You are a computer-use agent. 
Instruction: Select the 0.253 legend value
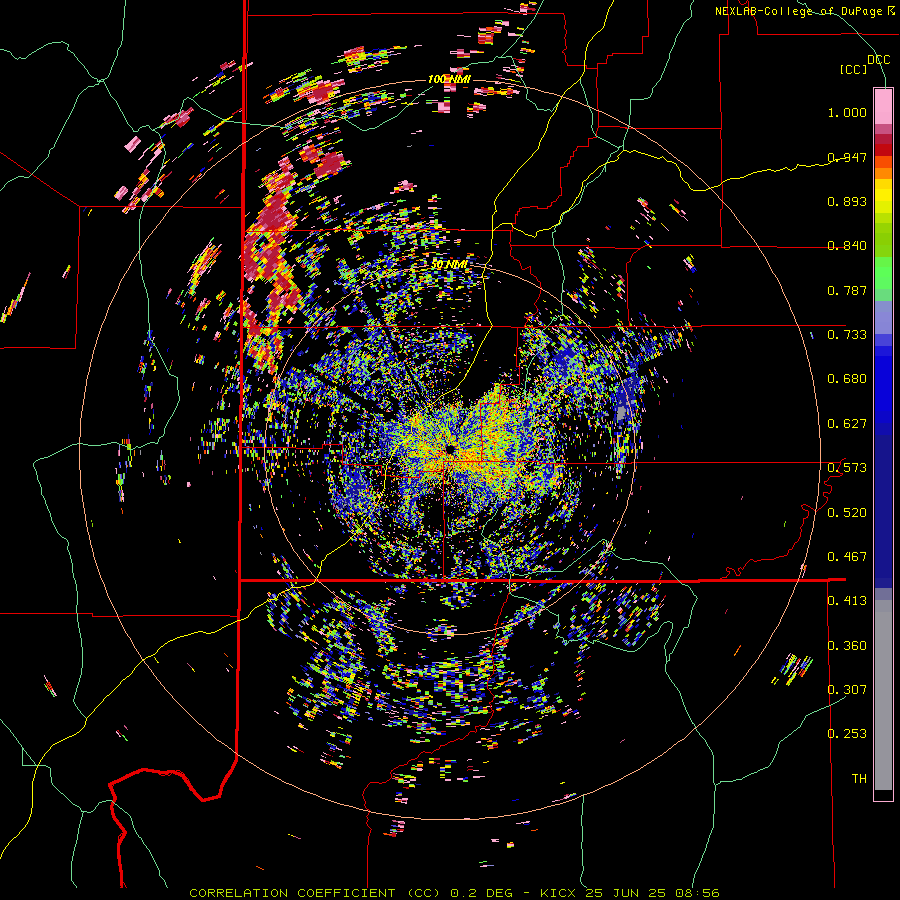point(847,734)
